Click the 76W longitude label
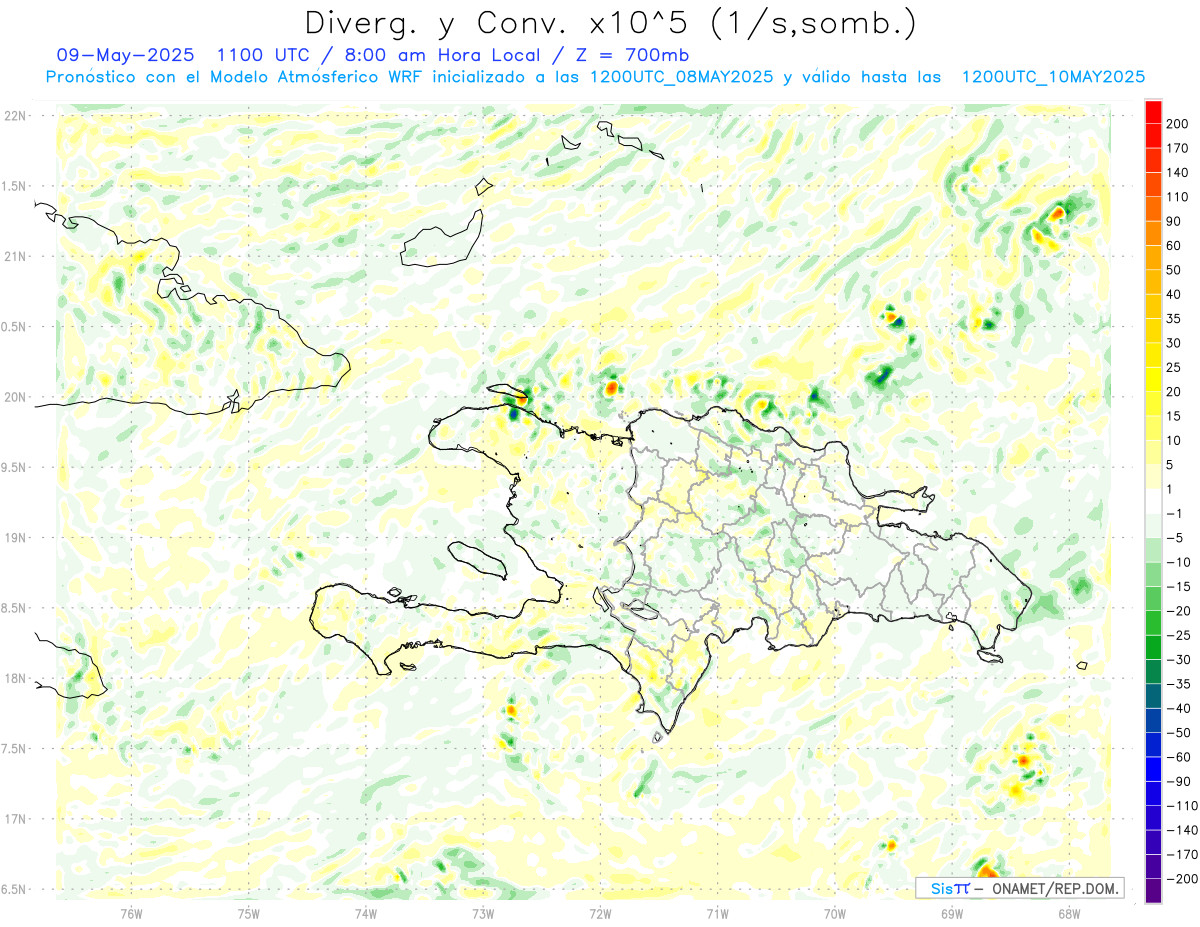The image size is (1200, 927). pyautogui.click(x=132, y=913)
